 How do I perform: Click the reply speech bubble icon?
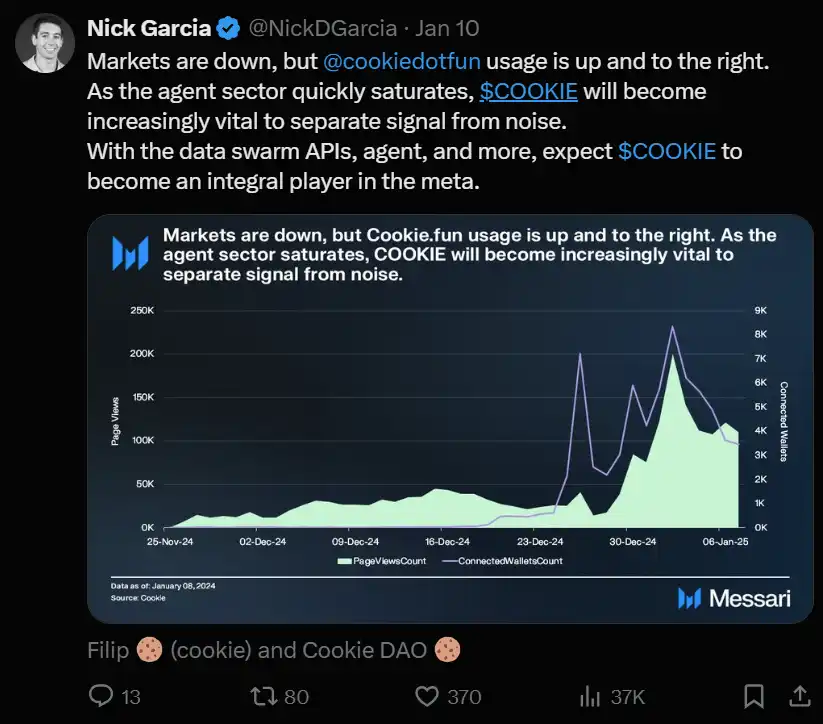(x=102, y=696)
